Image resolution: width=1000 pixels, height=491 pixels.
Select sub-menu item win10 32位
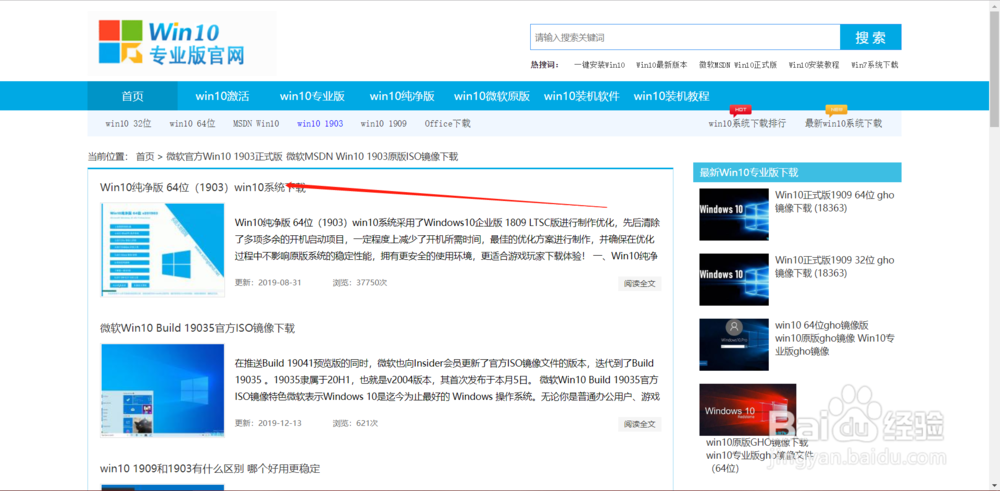pyautogui.click(x=128, y=124)
